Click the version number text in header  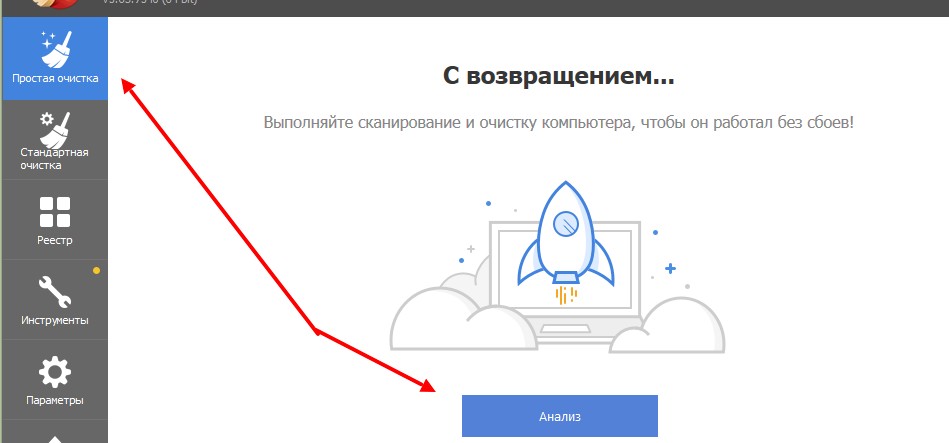pos(150,2)
